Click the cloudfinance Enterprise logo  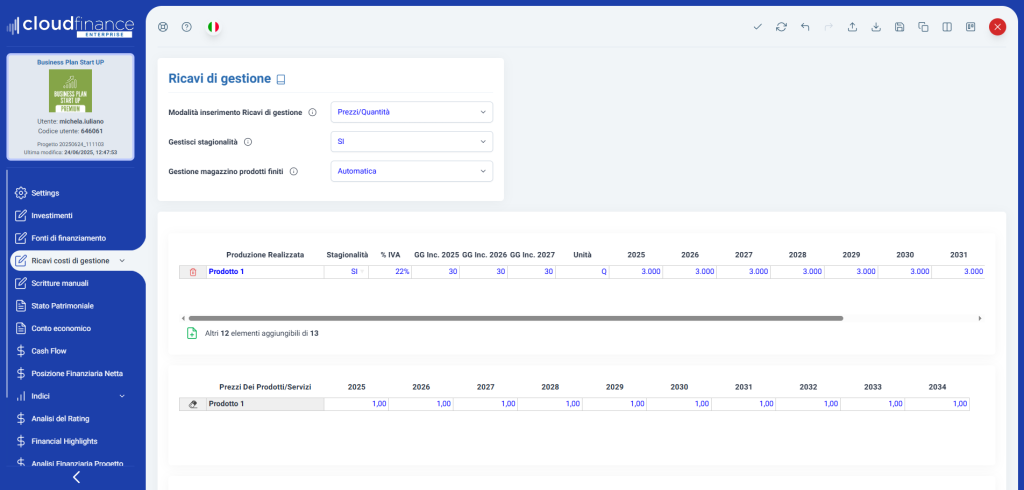click(71, 26)
